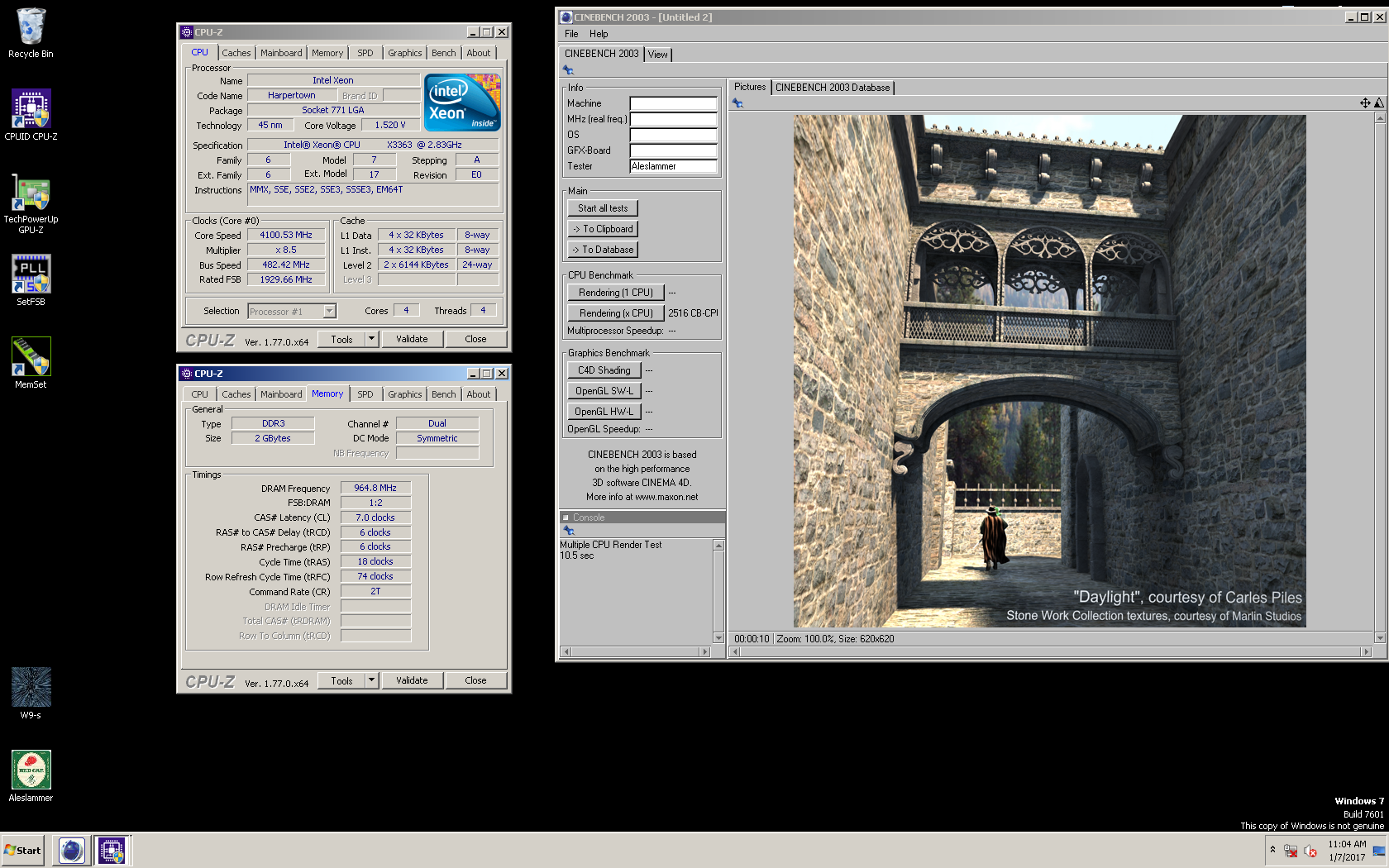Viewport: 1389px width, 868px height.
Task: Click the Cinebench icon in taskbar
Action: click(72, 850)
